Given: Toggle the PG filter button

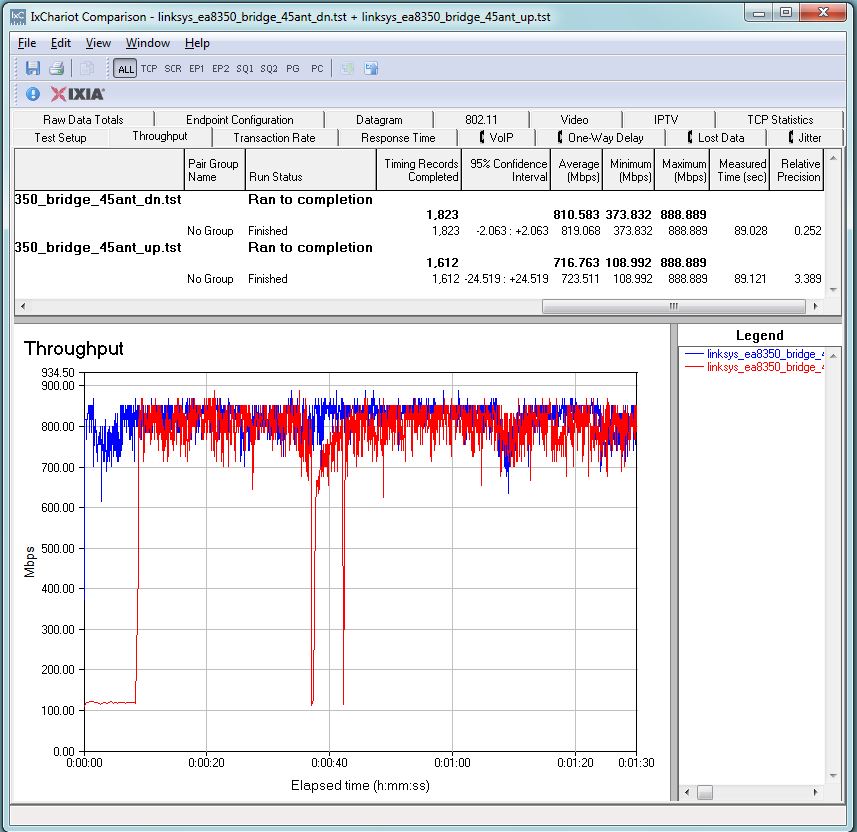Looking at the screenshot, I should point(292,69).
